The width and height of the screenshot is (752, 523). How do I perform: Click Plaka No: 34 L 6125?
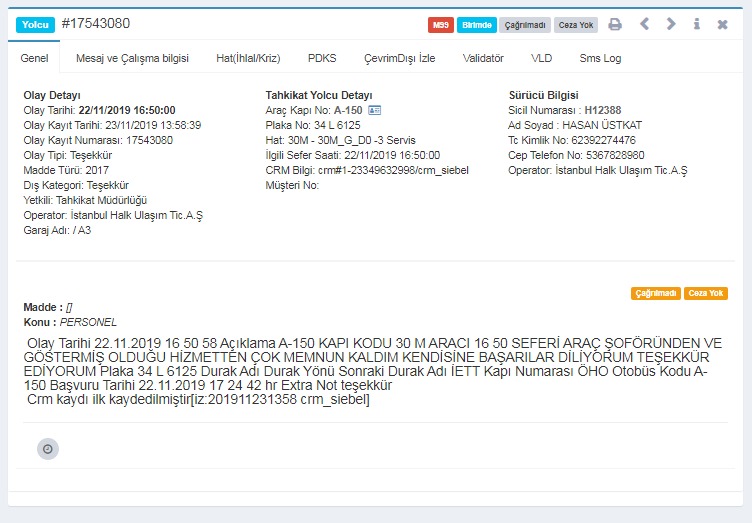click(313, 125)
